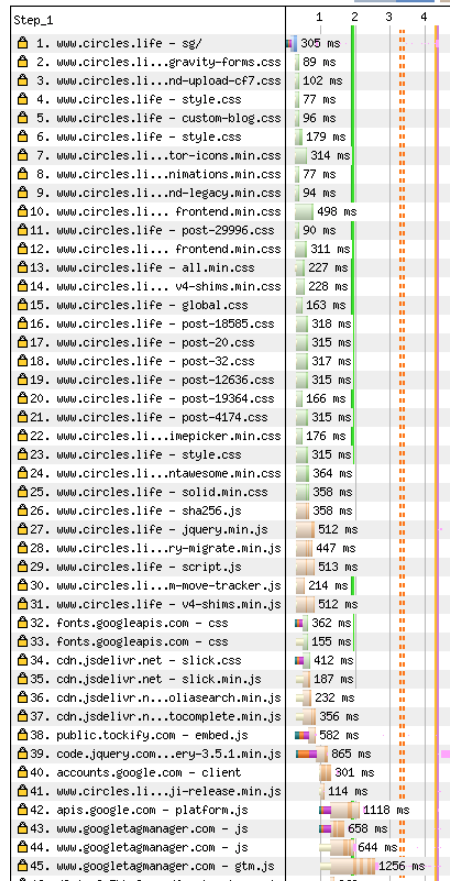450x881 pixels.
Task: Click the 3 second timeline marker
Action: pos(389,17)
